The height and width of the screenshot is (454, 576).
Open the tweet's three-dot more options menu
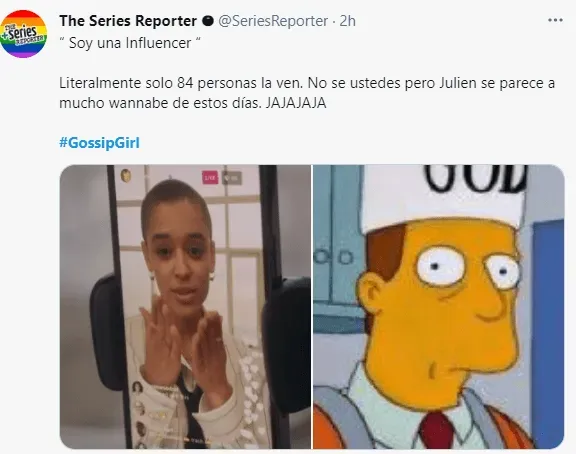coord(555,21)
